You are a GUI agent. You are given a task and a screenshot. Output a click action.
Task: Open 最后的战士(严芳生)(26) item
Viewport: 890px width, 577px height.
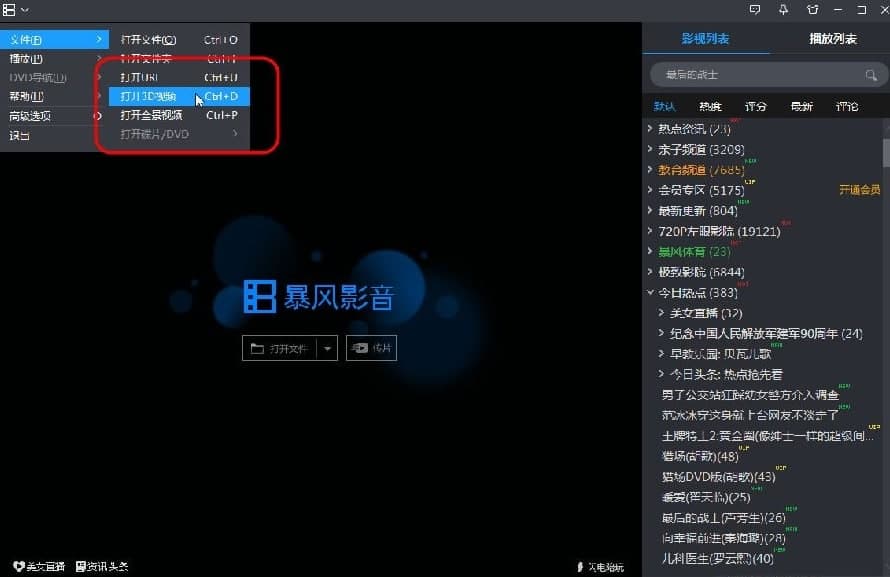pos(724,517)
